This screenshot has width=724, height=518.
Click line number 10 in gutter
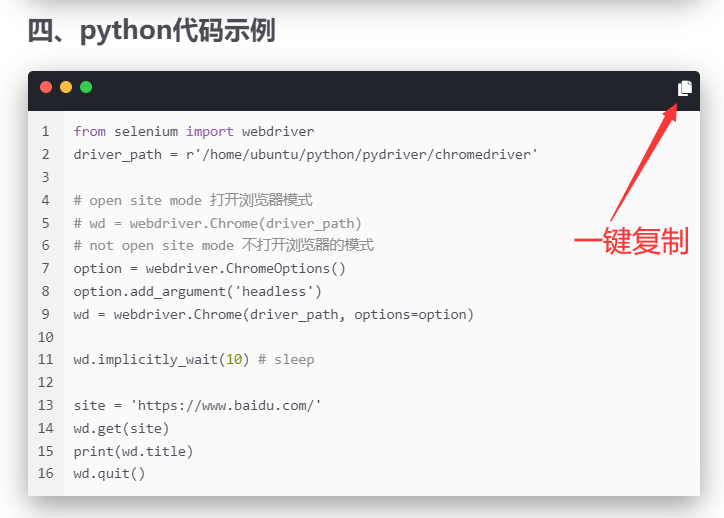45,337
